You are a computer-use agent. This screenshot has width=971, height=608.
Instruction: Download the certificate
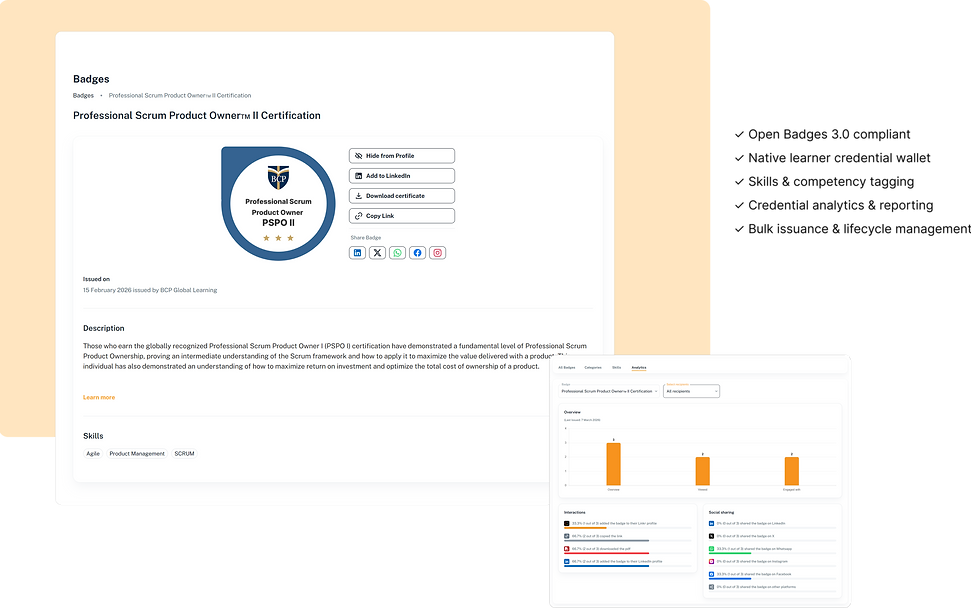tap(402, 196)
